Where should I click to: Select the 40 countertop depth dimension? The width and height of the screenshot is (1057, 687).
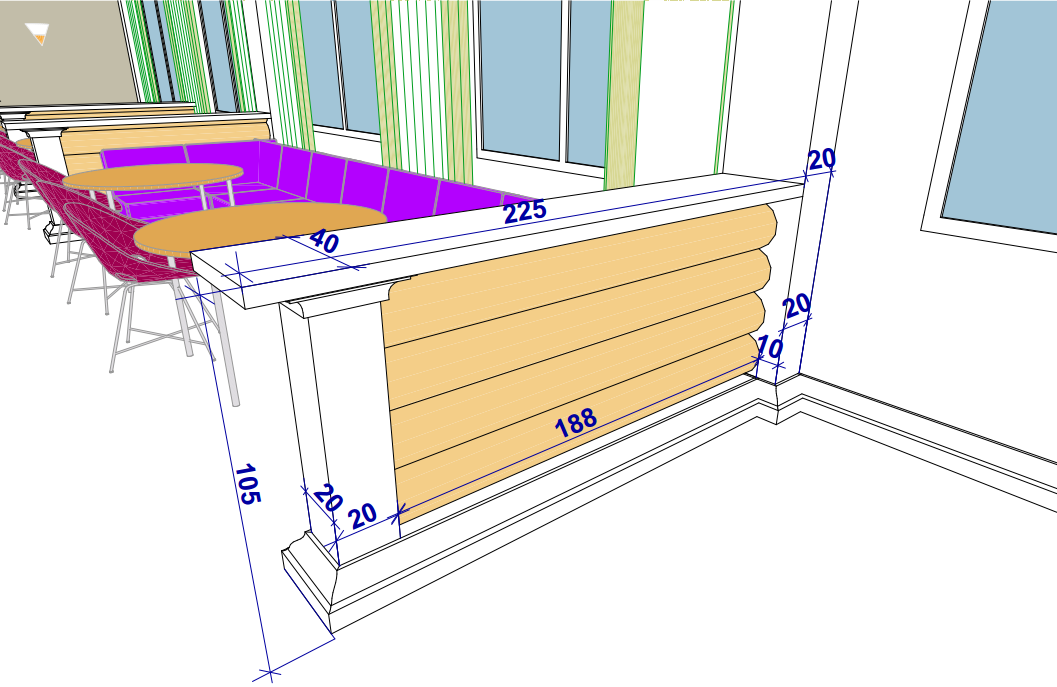click(x=324, y=241)
